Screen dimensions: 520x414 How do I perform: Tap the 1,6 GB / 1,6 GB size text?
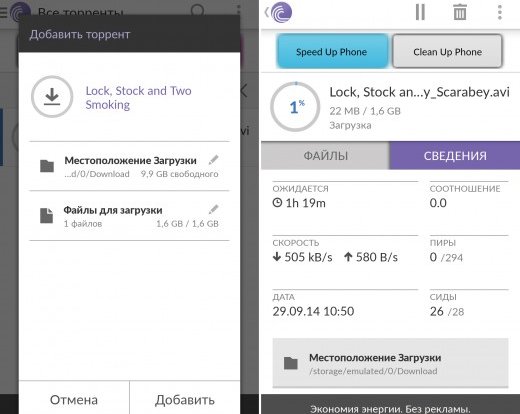point(187,224)
